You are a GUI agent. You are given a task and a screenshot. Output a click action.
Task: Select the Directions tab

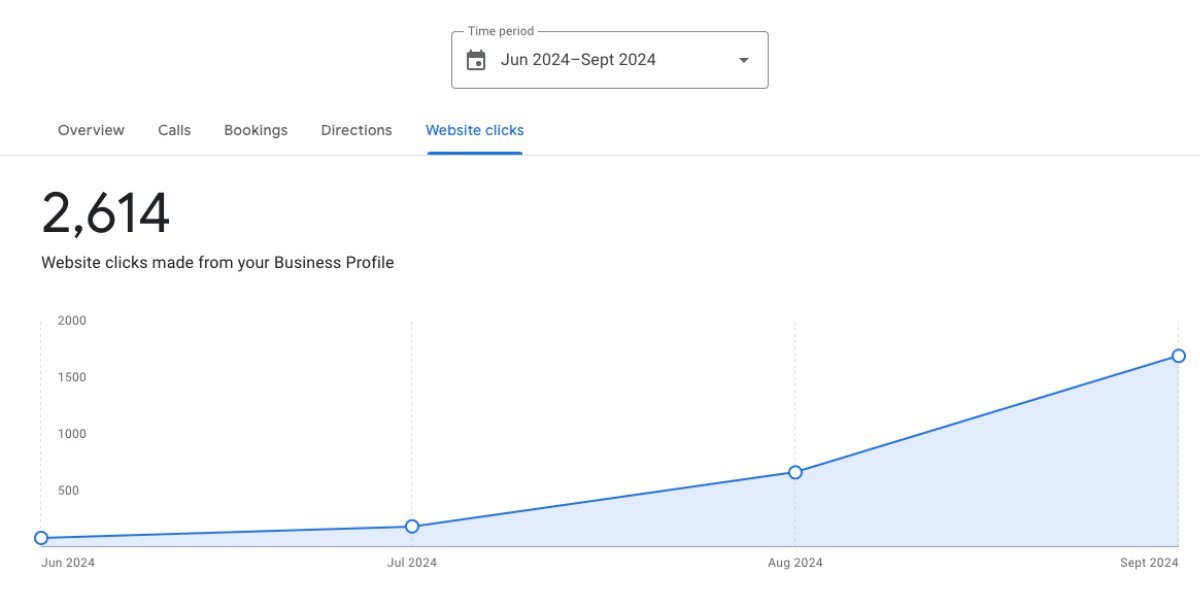pyautogui.click(x=356, y=130)
